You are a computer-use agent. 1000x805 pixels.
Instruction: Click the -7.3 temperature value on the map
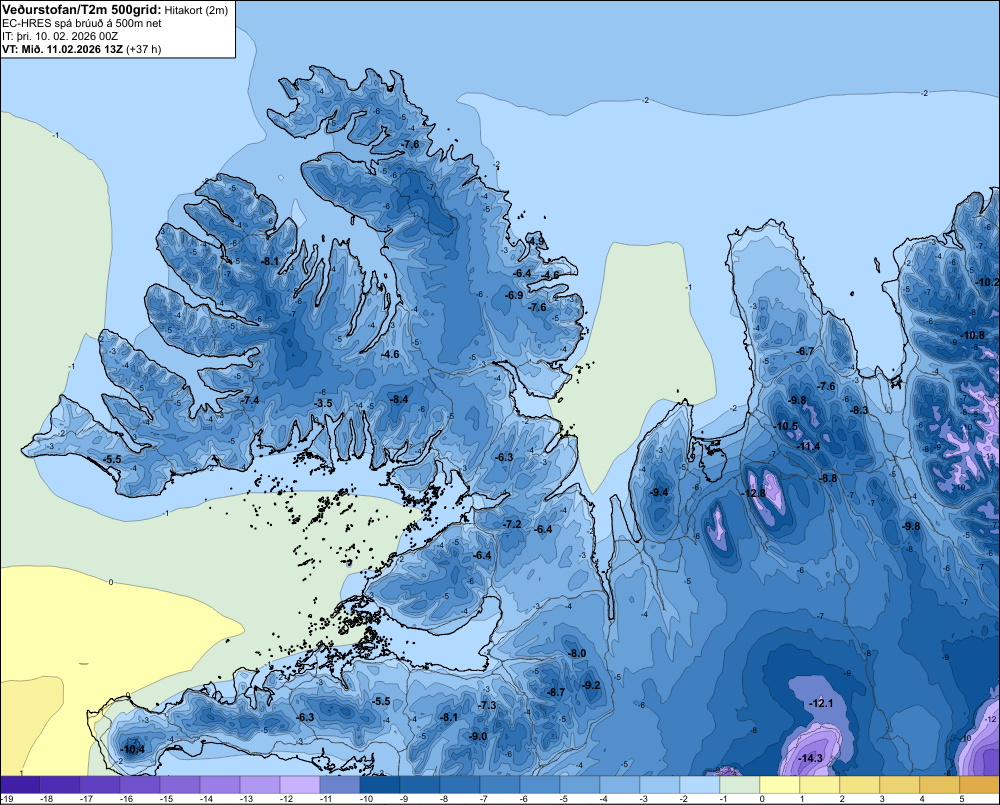pos(487,705)
